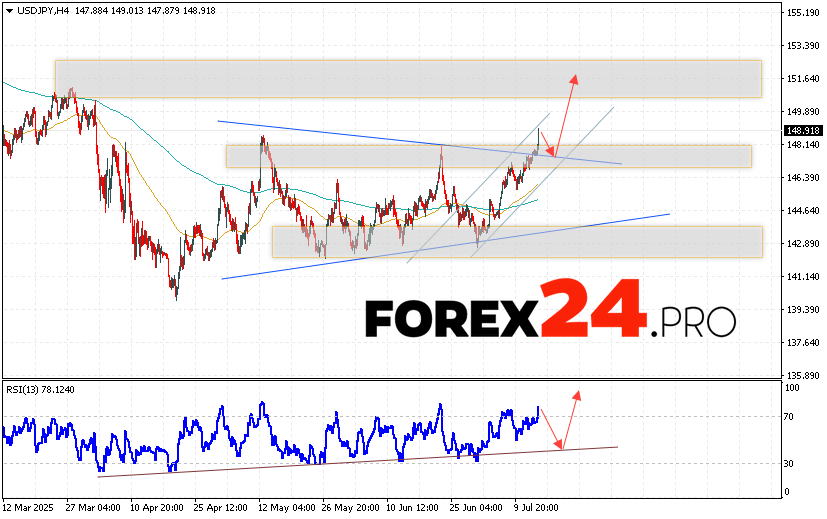Click the 135.890 price axis label
This screenshot has height=519, width=827.
pyautogui.click(x=803, y=376)
